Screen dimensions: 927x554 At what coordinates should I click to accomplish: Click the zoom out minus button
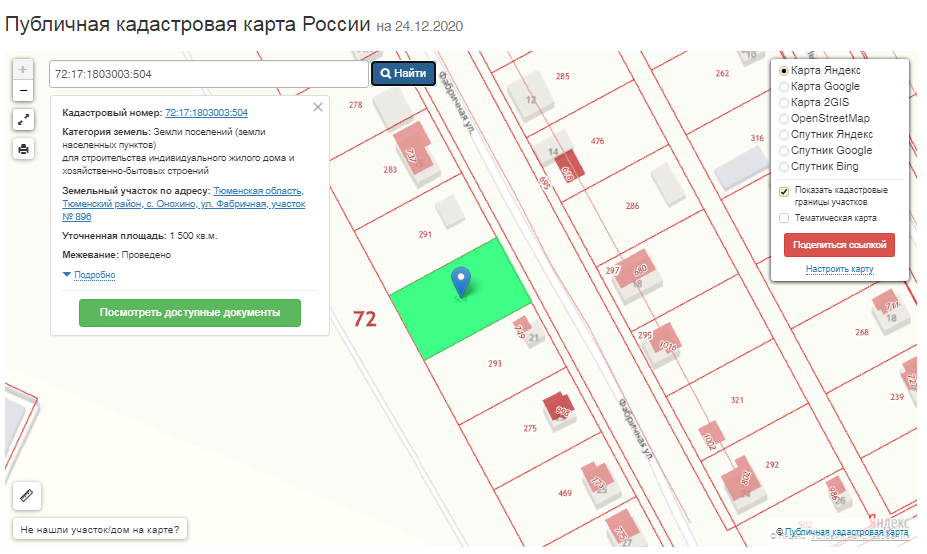[x=24, y=91]
